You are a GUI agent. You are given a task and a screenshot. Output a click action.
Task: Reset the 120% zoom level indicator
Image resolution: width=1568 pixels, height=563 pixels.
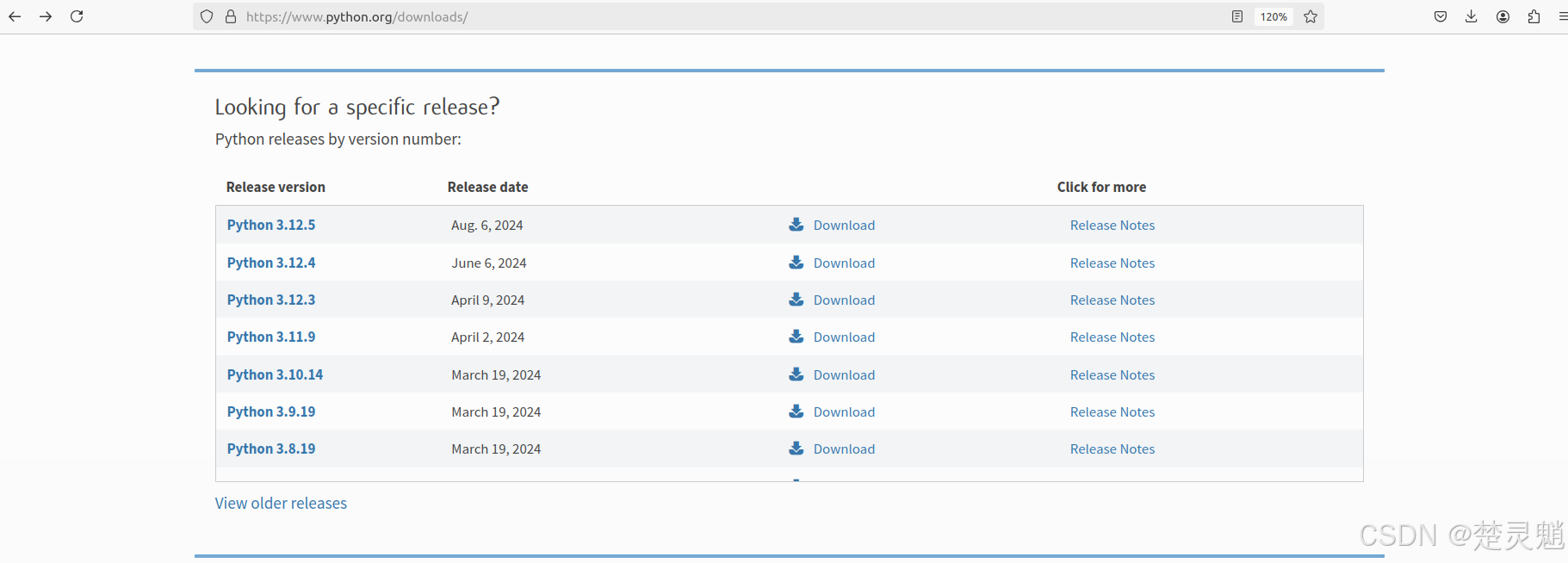click(x=1273, y=16)
